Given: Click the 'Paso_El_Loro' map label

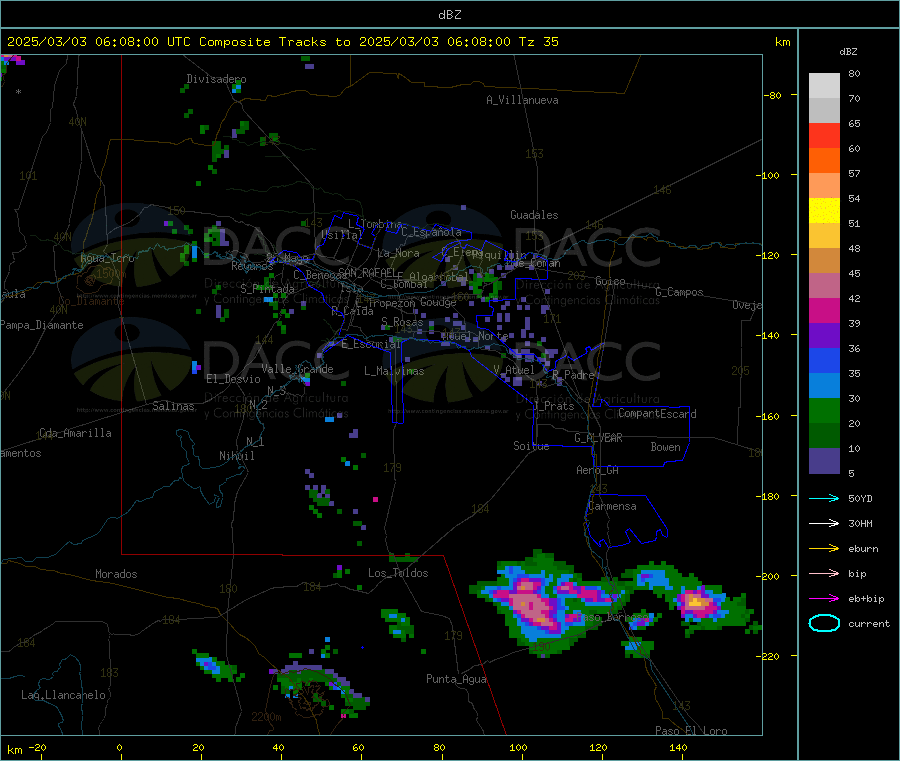Looking at the screenshot, I should coord(691,731).
